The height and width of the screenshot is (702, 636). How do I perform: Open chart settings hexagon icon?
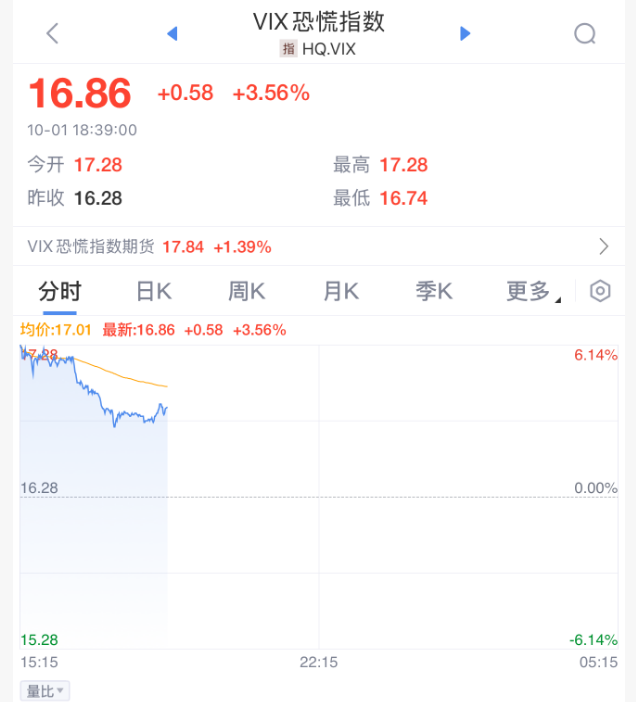600,291
